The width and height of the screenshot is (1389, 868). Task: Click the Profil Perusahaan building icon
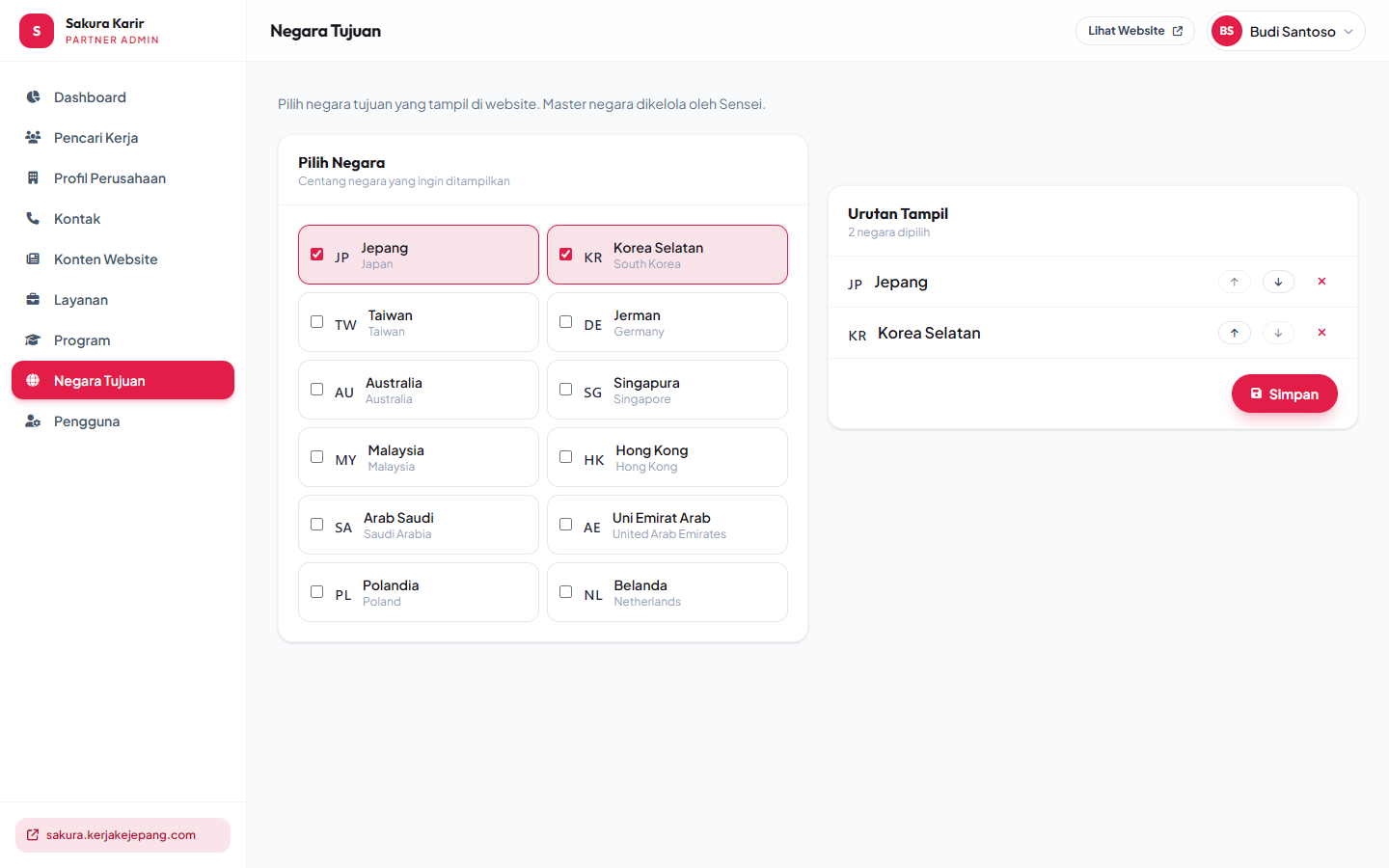[x=33, y=178]
